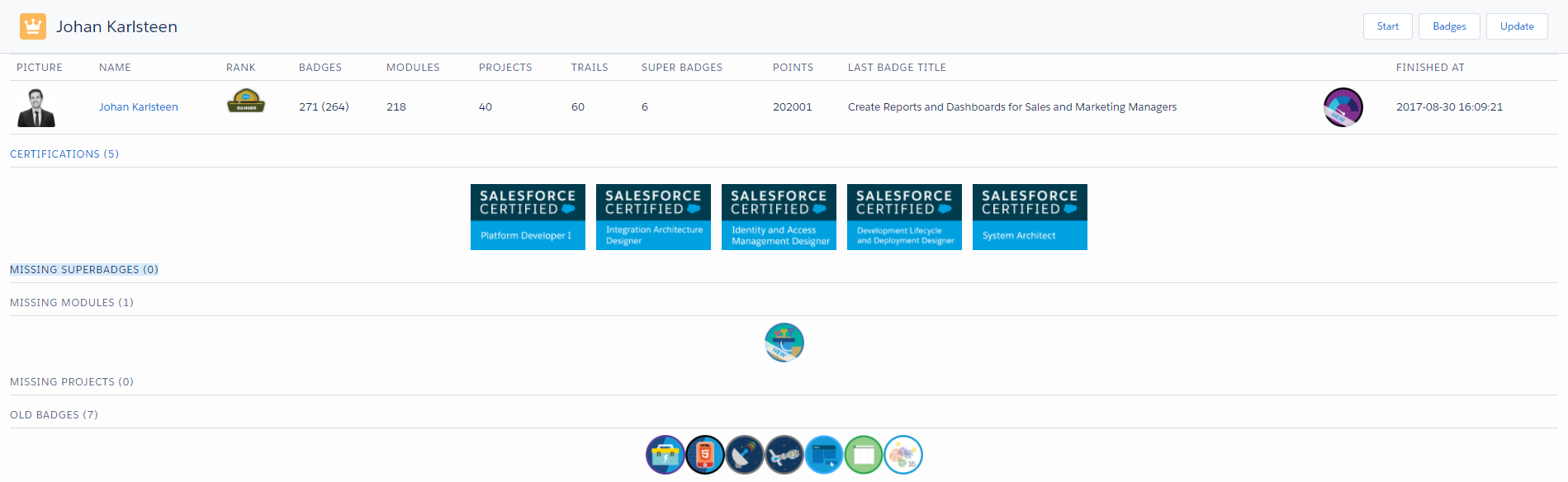Click the Start button
Image resolution: width=1568 pixels, height=482 pixels.
[x=1388, y=26]
